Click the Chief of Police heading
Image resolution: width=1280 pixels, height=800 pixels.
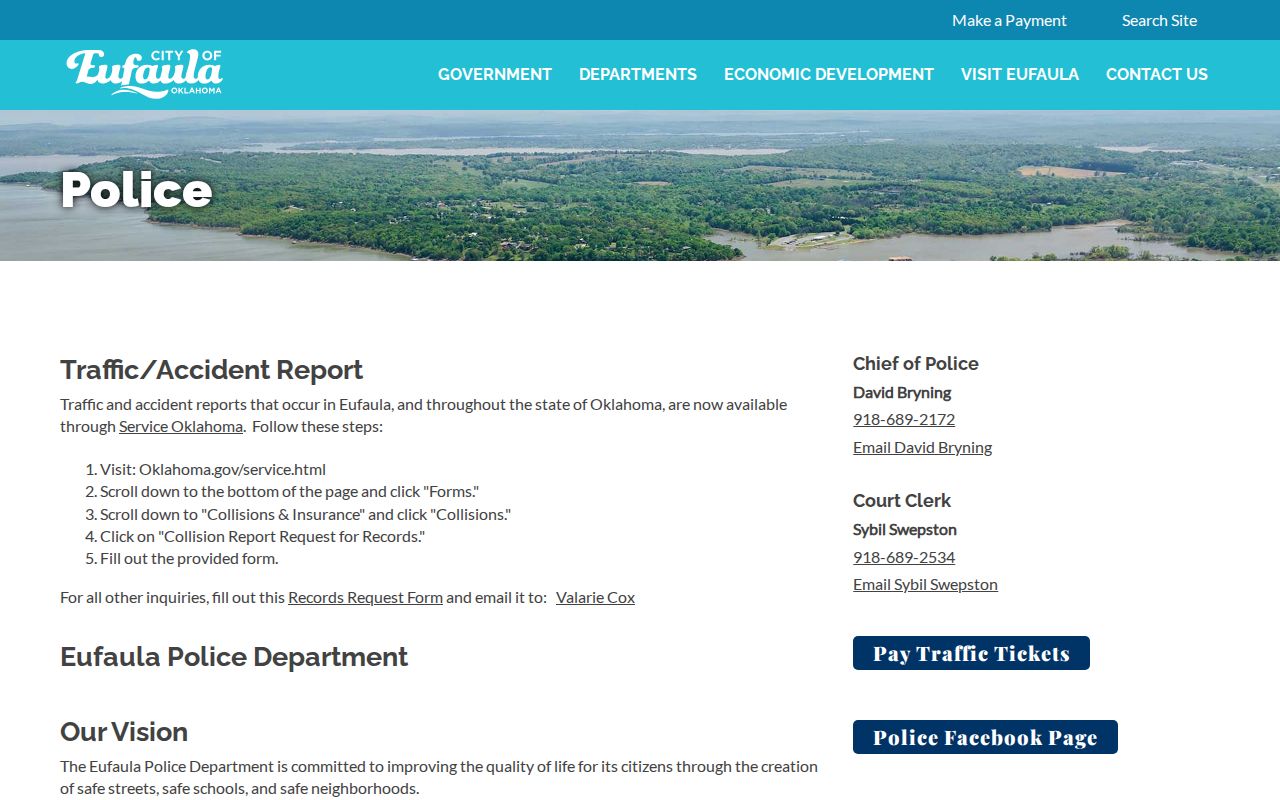(x=915, y=364)
